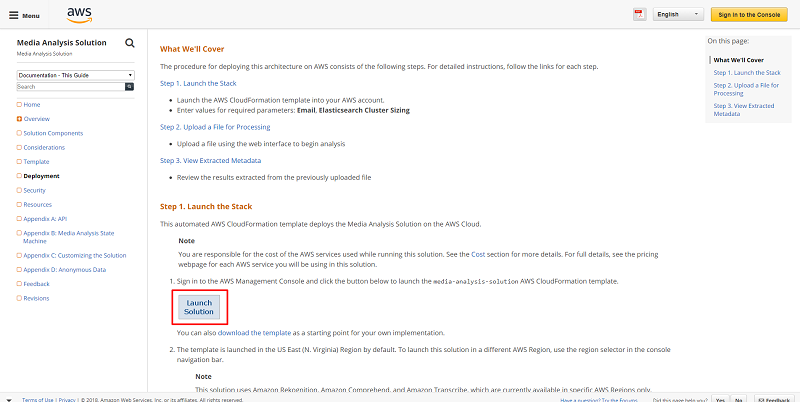Screen dimensions: 800x402
Task: Expand the Overview section icon
Action: [19, 119]
